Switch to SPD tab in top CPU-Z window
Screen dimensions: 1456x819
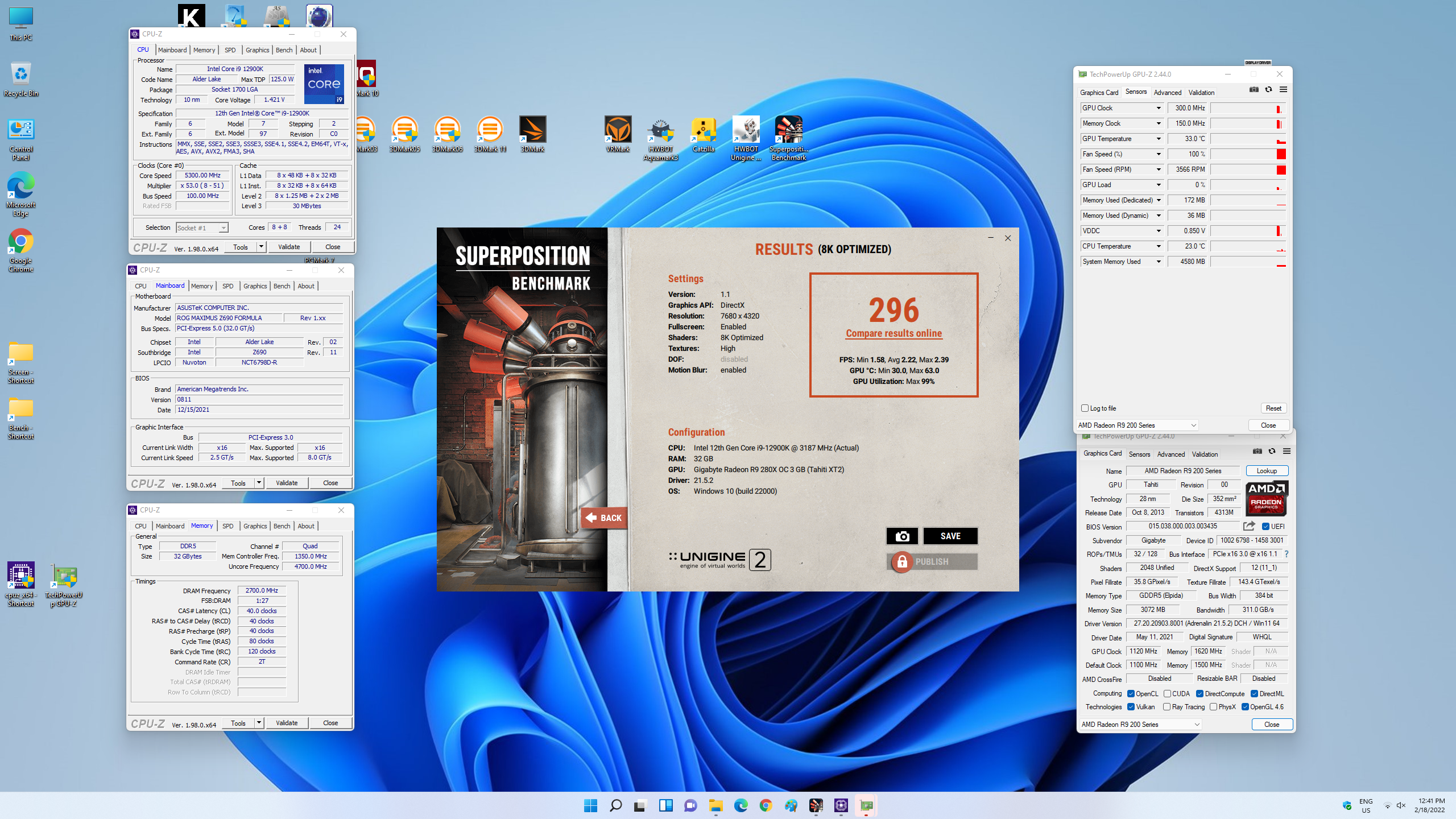click(230, 50)
